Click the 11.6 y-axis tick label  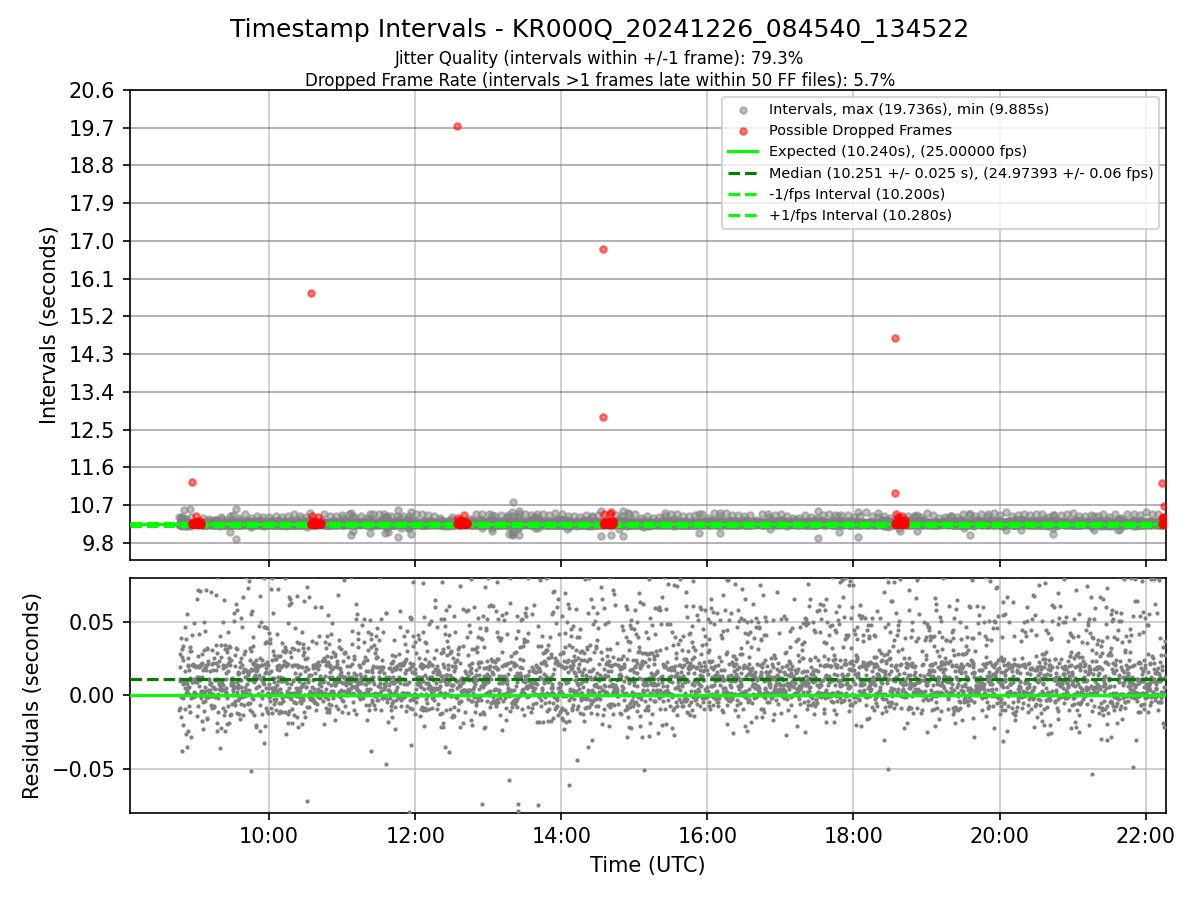pos(93,467)
